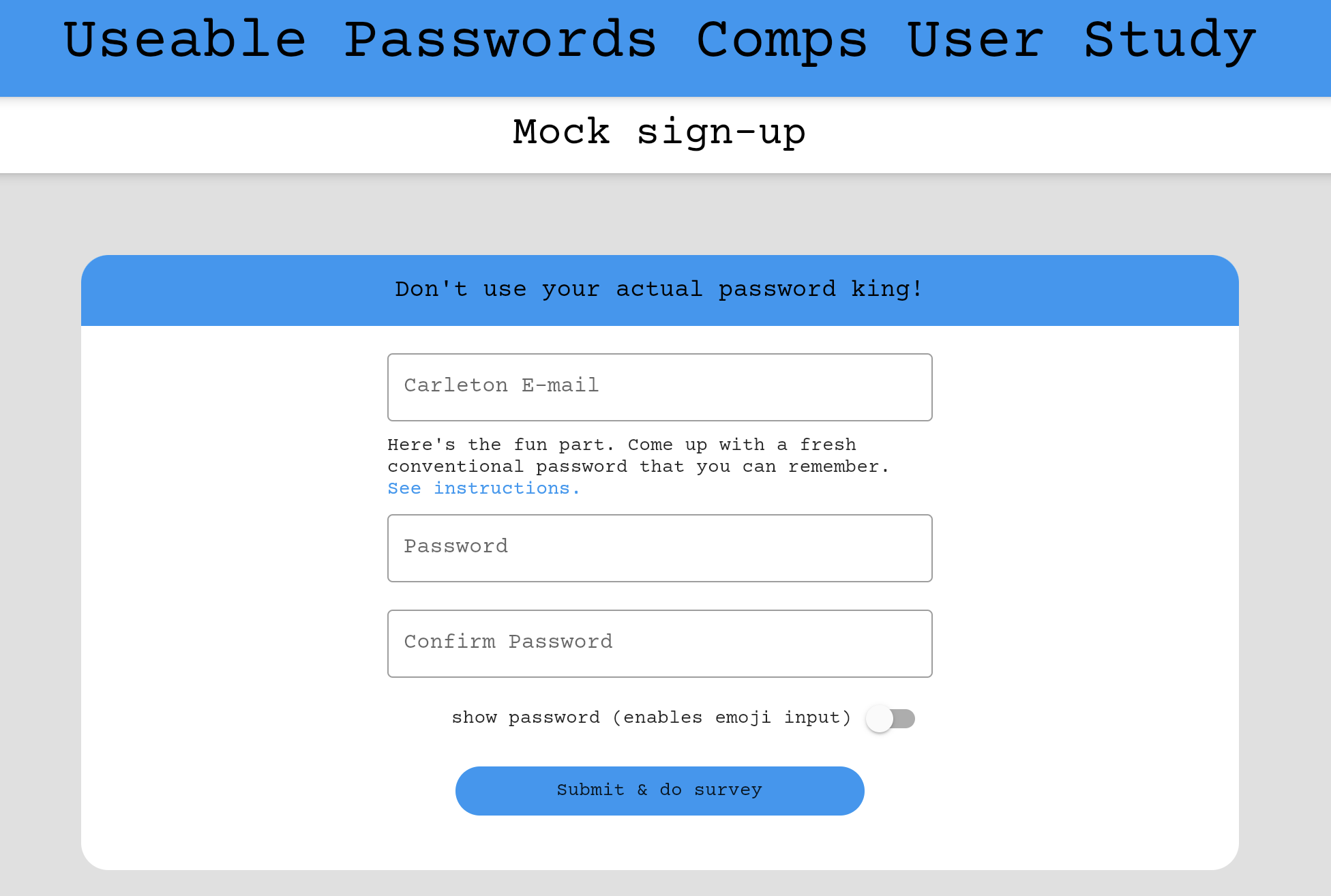Click the word "Passwords" in the page title

[x=500, y=40]
